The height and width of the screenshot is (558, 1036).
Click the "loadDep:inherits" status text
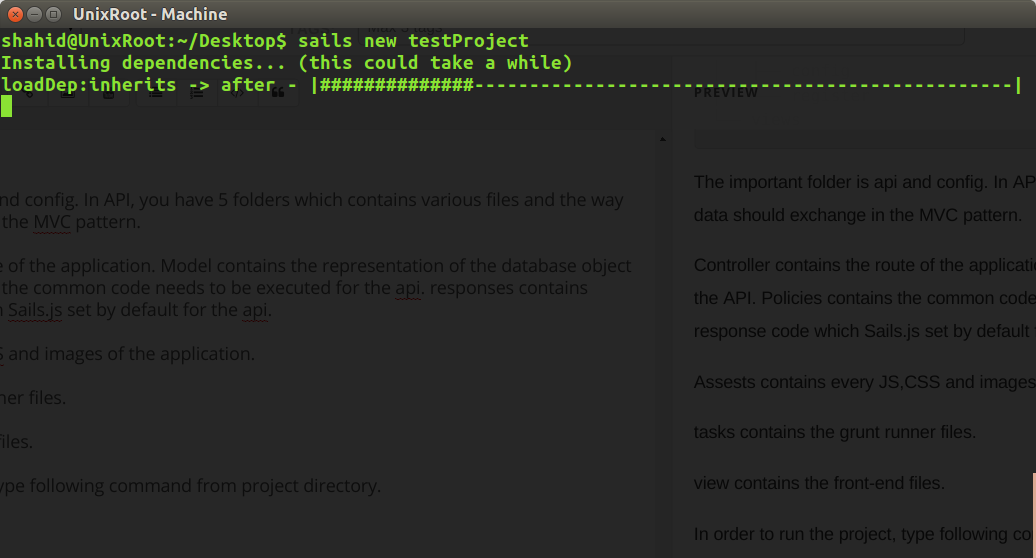tap(90, 85)
